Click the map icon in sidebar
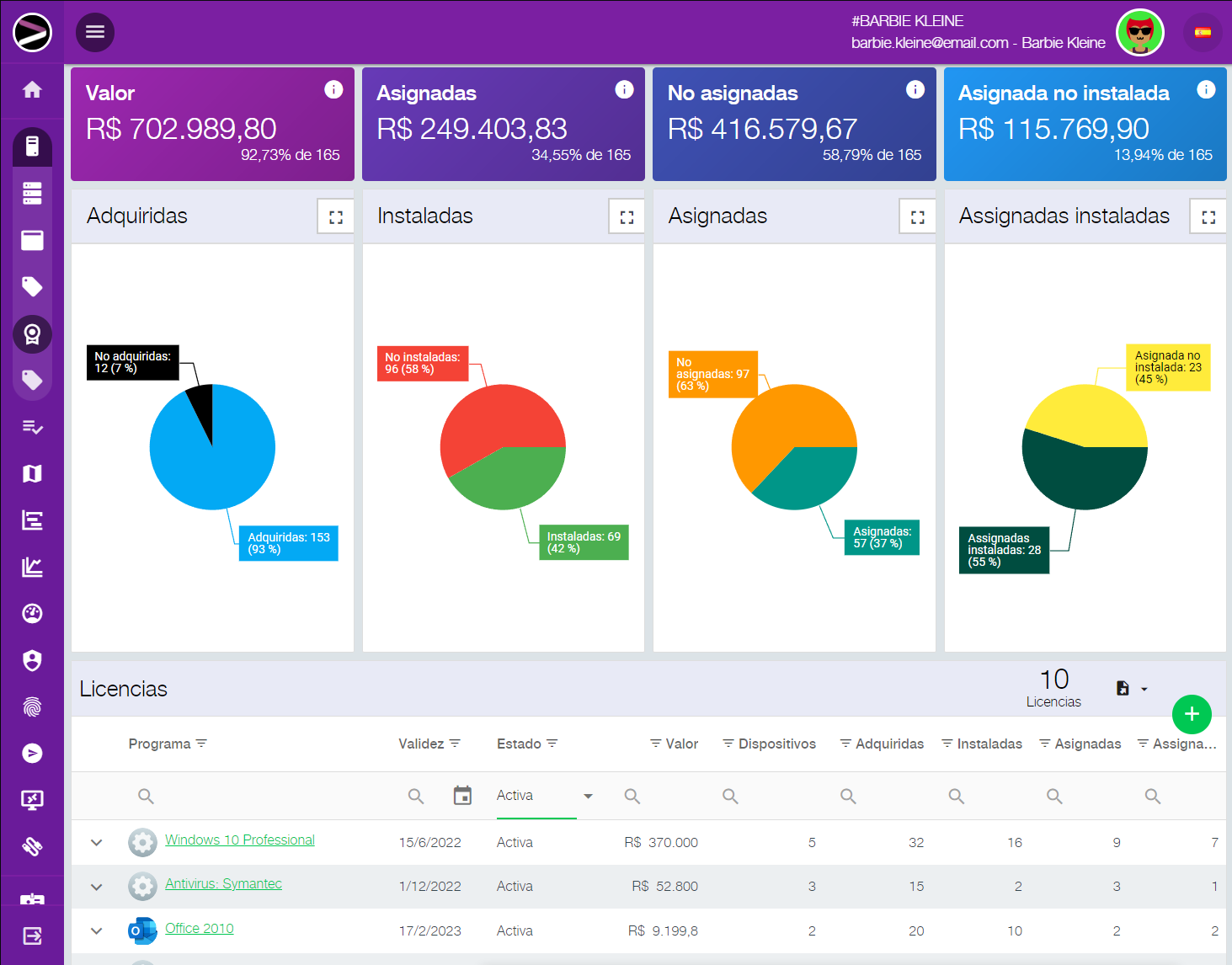The height and width of the screenshot is (965, 1232). 32,474
